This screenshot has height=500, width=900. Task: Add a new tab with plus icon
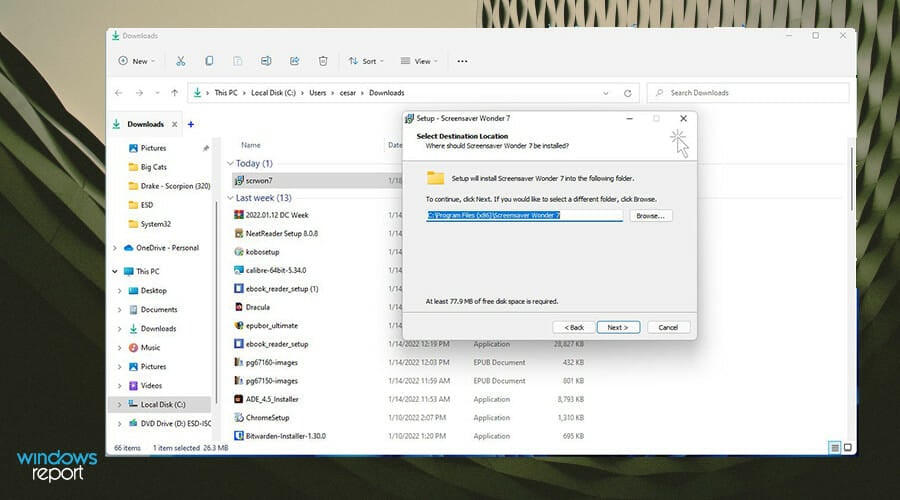[x=190, y=124]
